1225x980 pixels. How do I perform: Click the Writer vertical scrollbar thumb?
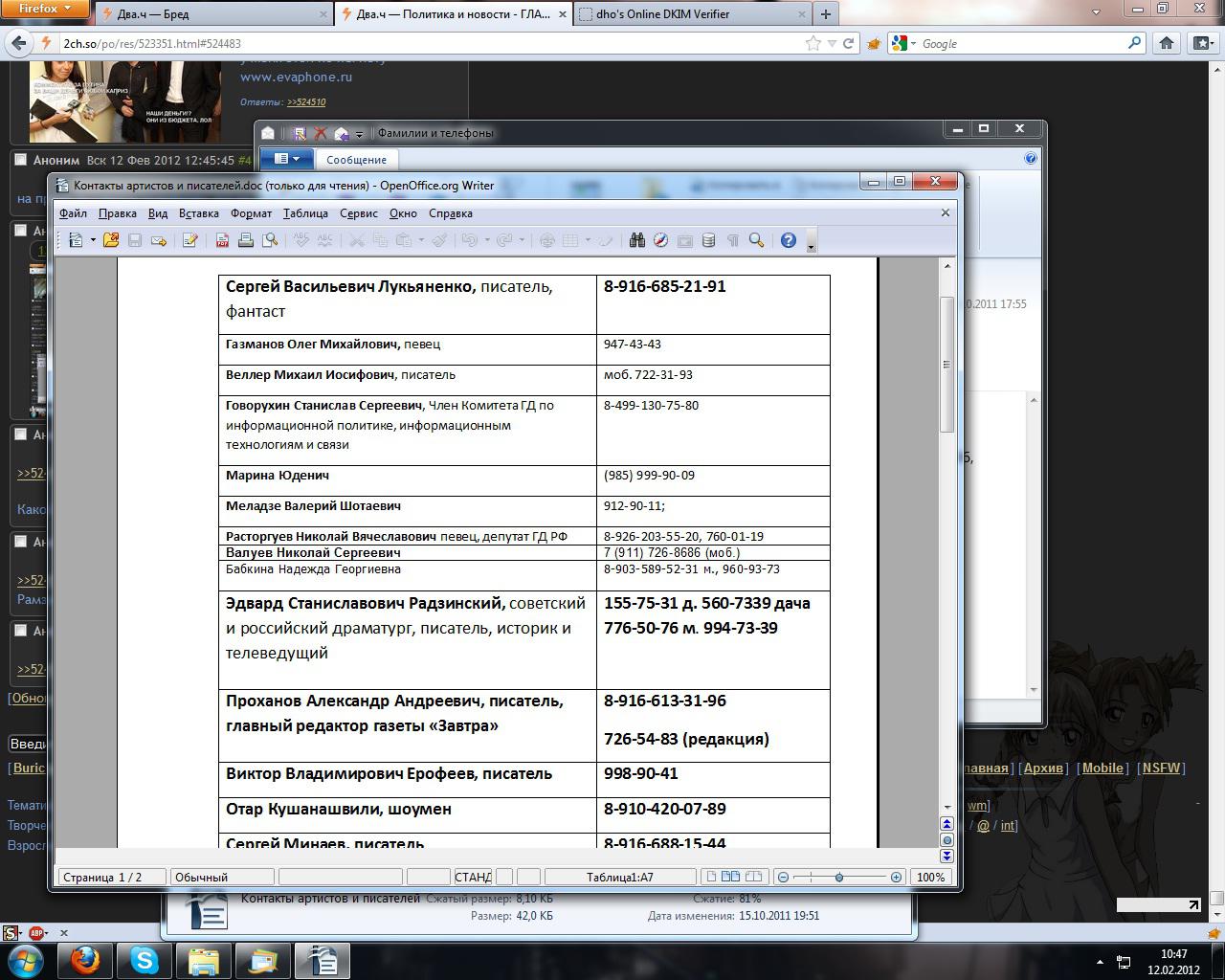pos(947,364)
